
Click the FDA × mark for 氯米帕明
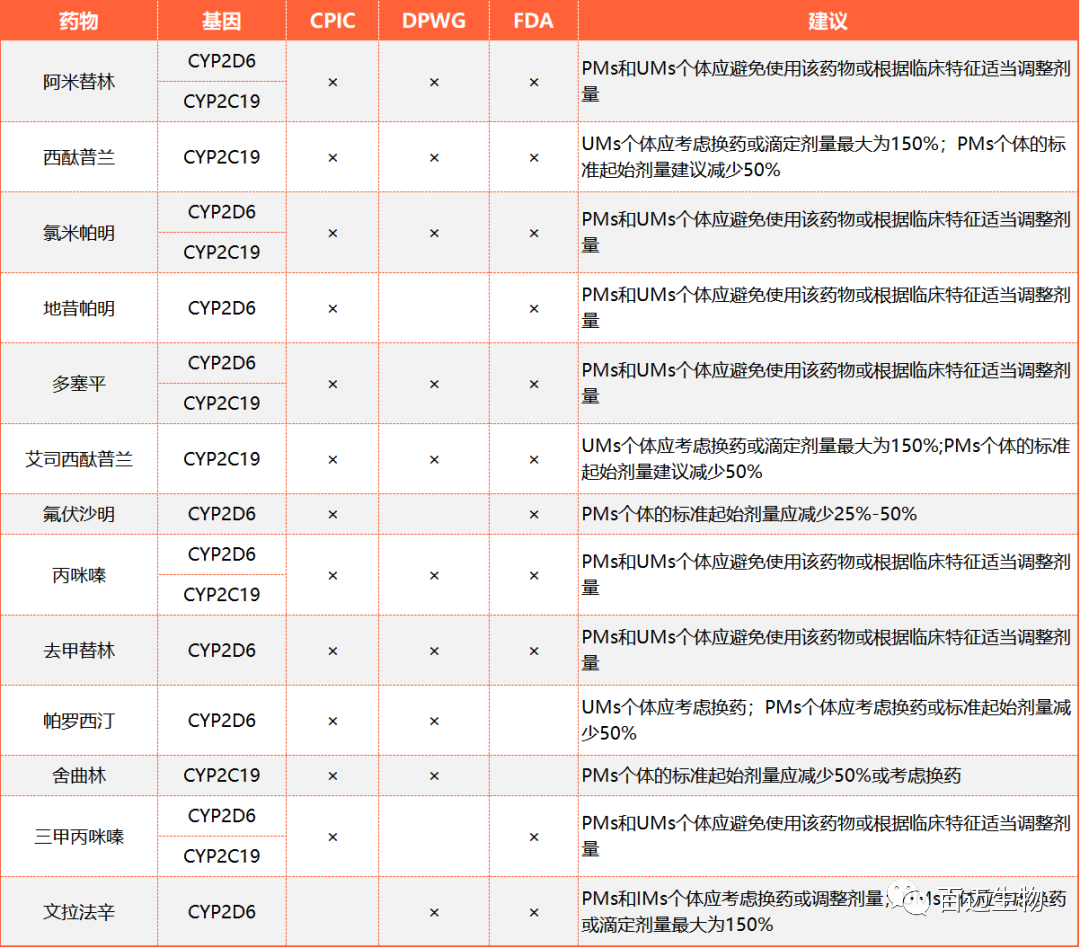[534, 234]
